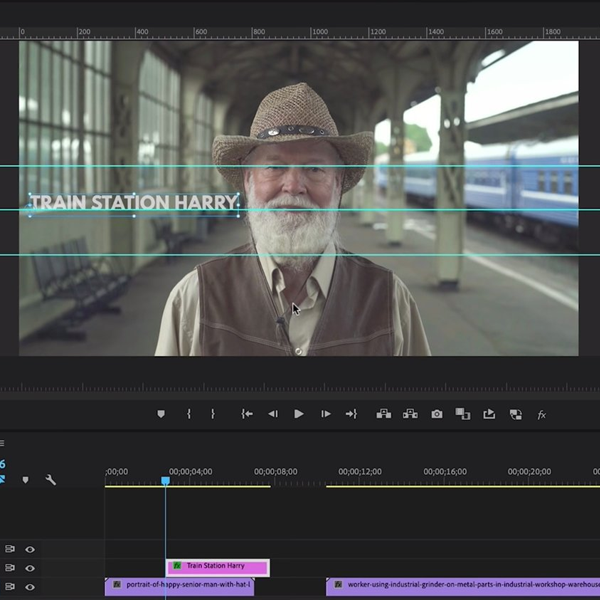
Task: Click the Mark In bracket icon
Action: [188, 414]
